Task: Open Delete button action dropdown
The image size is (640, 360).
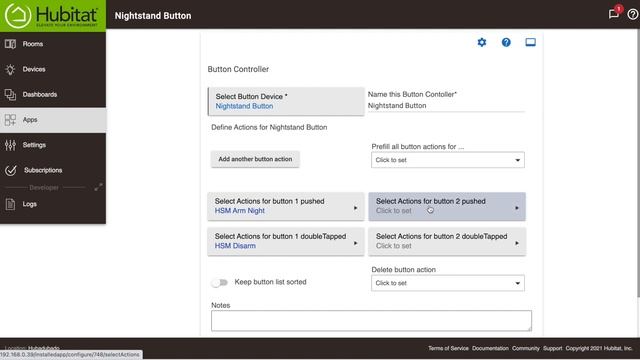Action: click(x=448, y=283)
